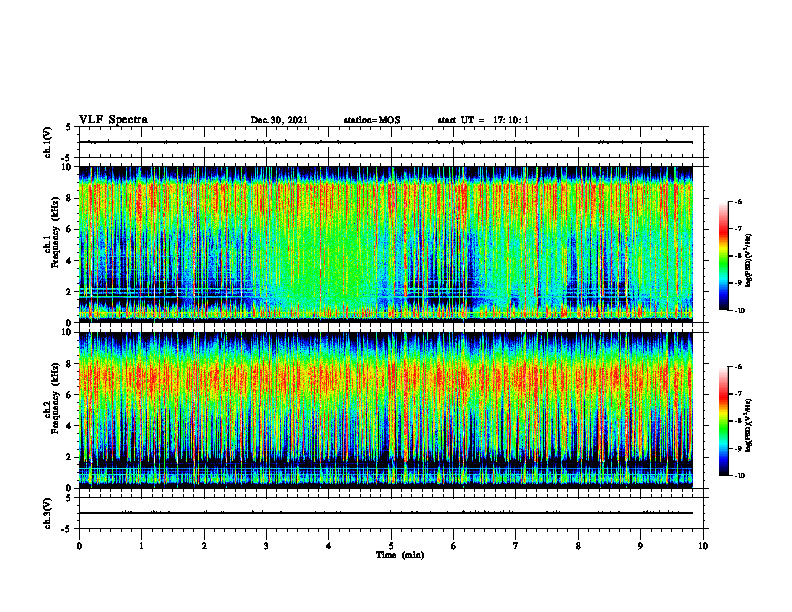Viewport: 792px width, 612px height.
Task: Click the ch.2 color bar log(PSD) label
Action: [749, 425]
